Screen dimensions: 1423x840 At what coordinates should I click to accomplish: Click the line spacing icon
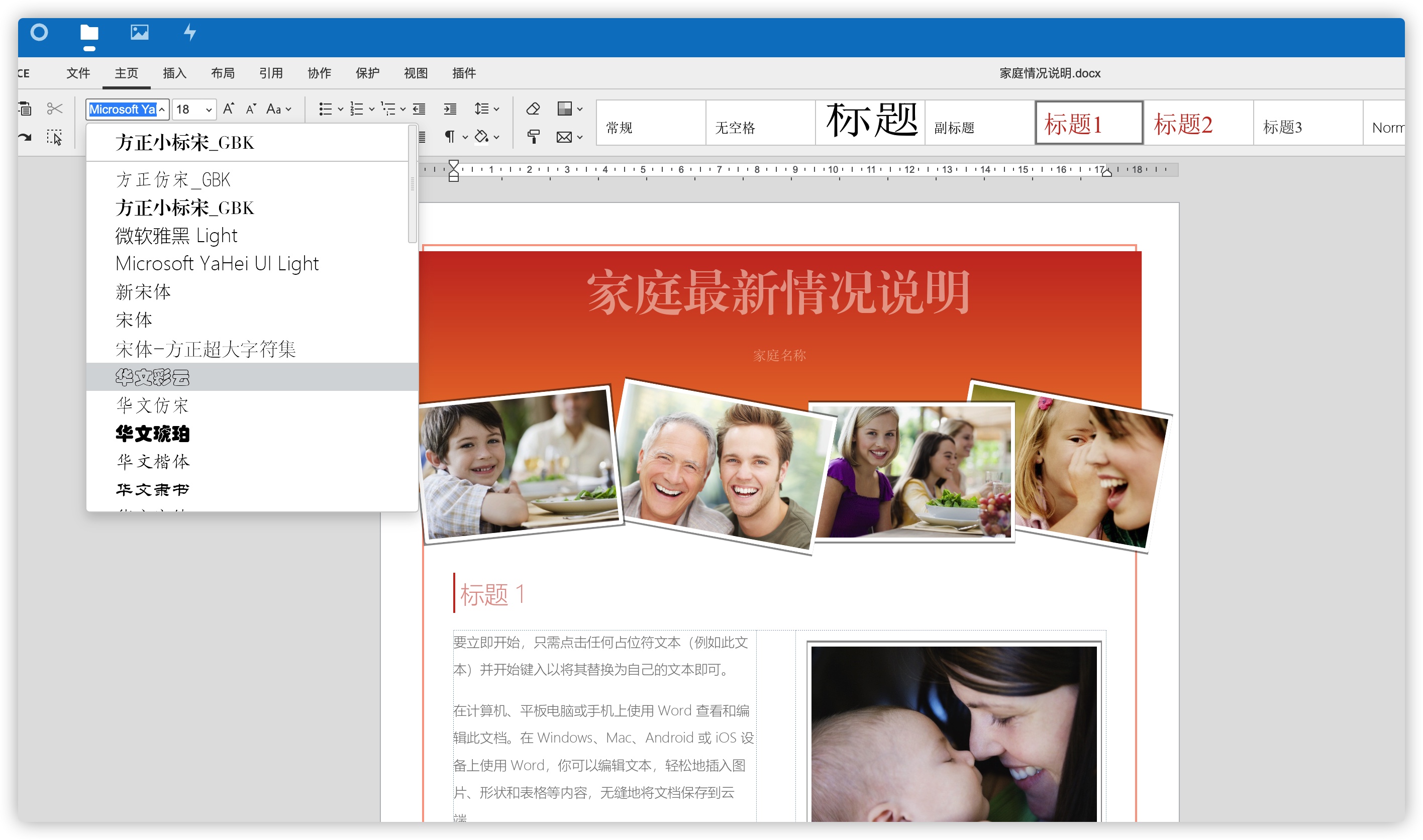481,109
